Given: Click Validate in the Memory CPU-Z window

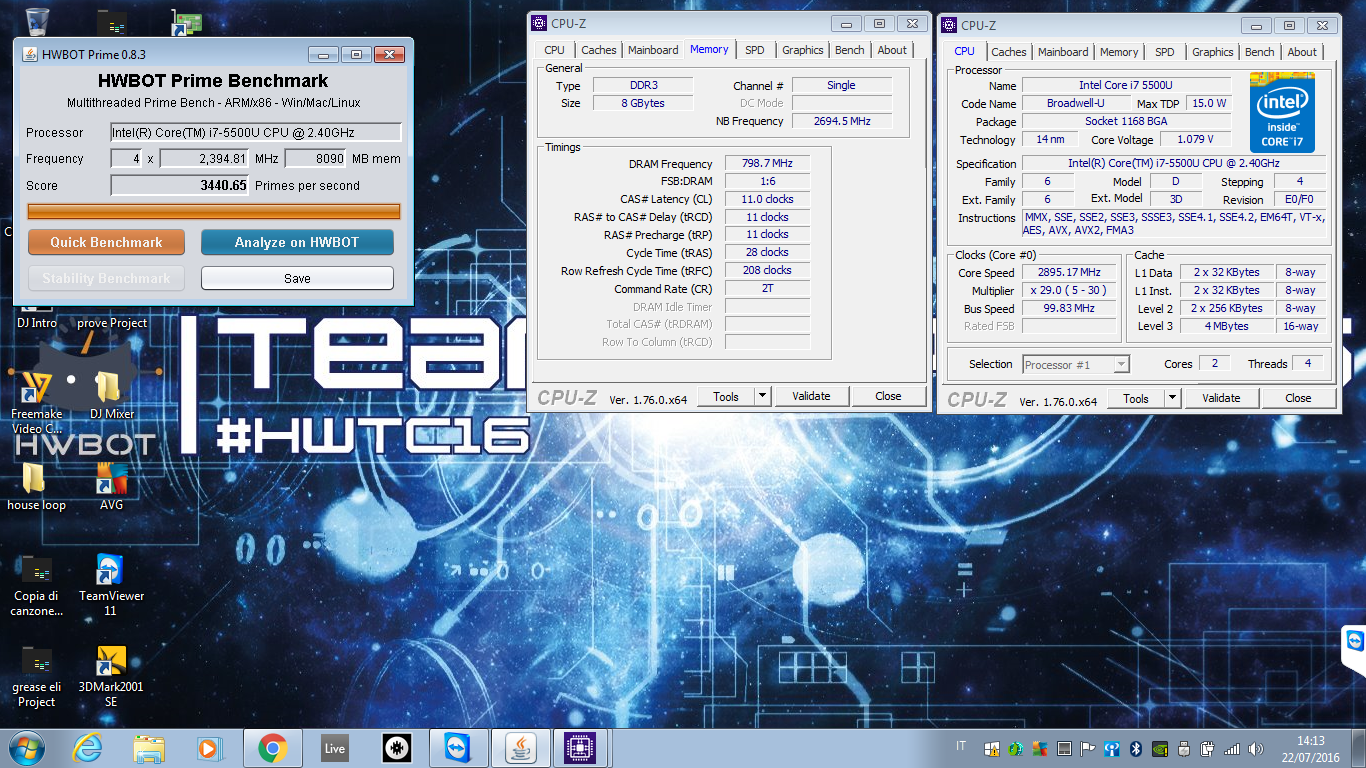Looking at the screenshot, I should (x=811, y=396).
